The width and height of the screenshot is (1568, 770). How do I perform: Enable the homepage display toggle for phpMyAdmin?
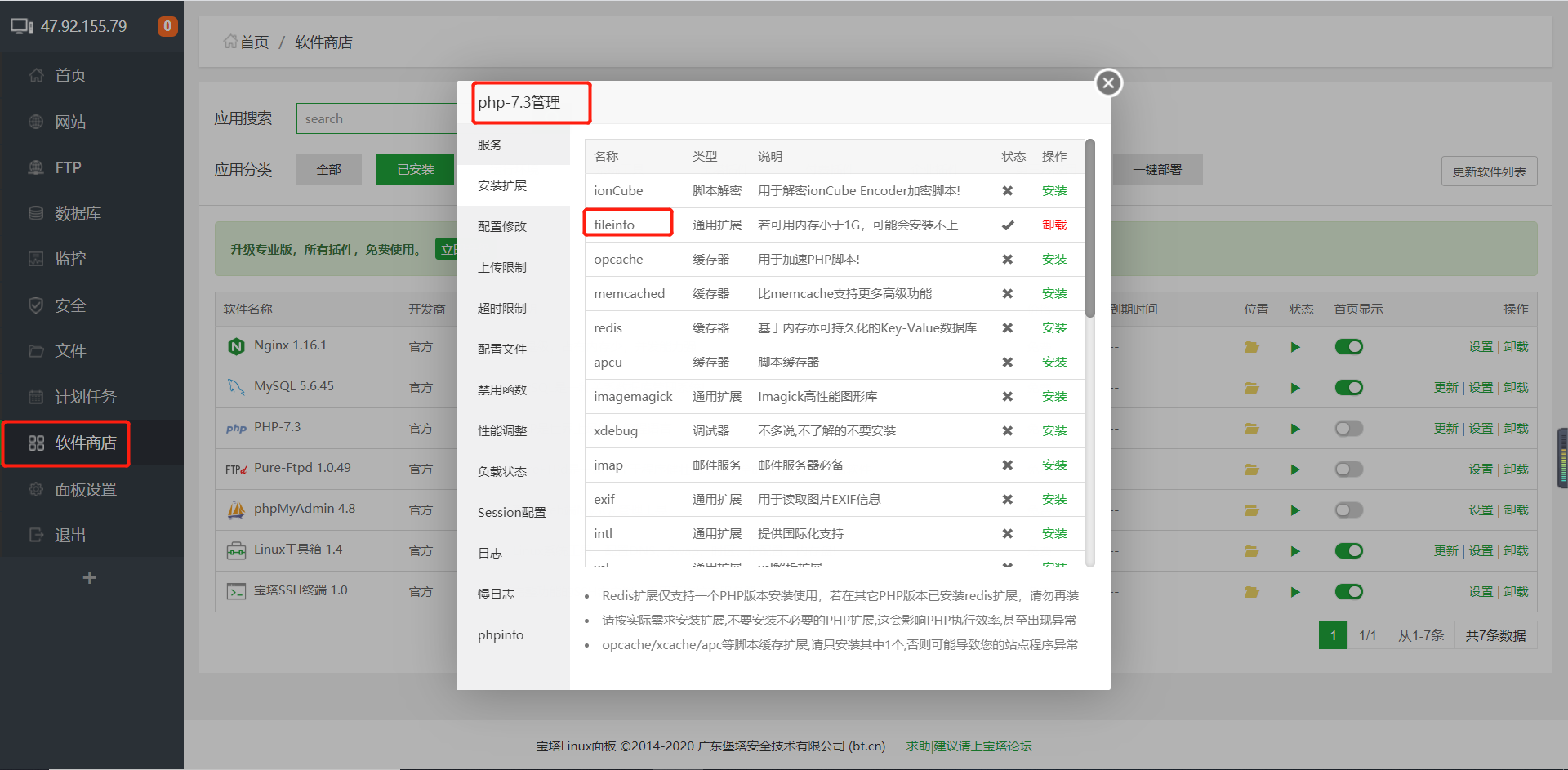coord(1348,510)
